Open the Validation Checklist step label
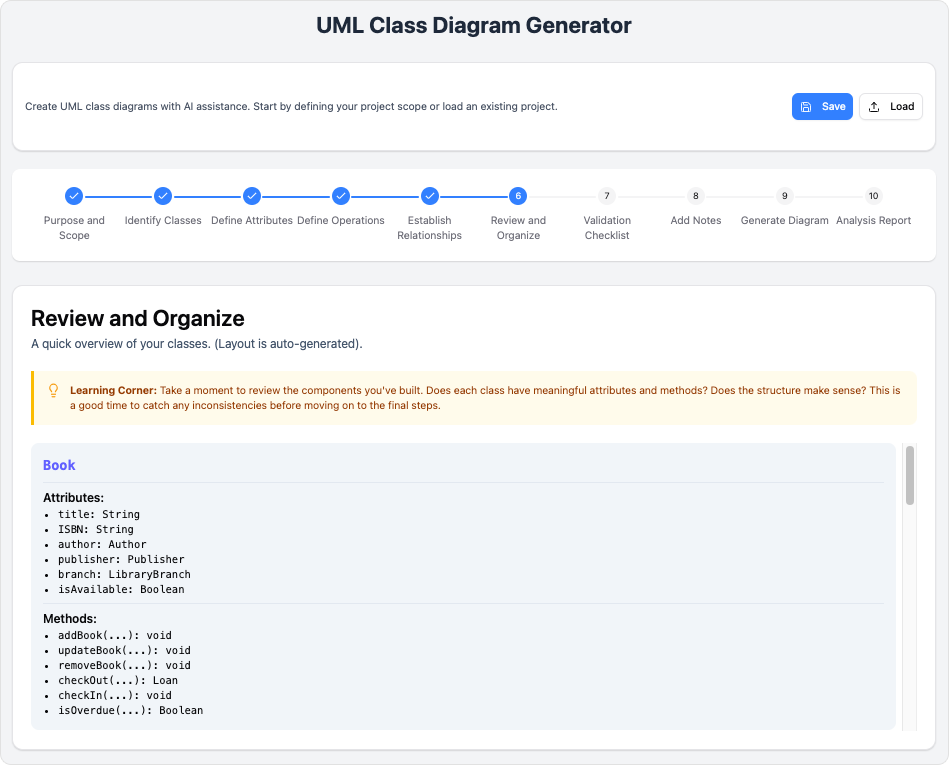949x765 pixels. pyautogui.click(x=607, y=228)
